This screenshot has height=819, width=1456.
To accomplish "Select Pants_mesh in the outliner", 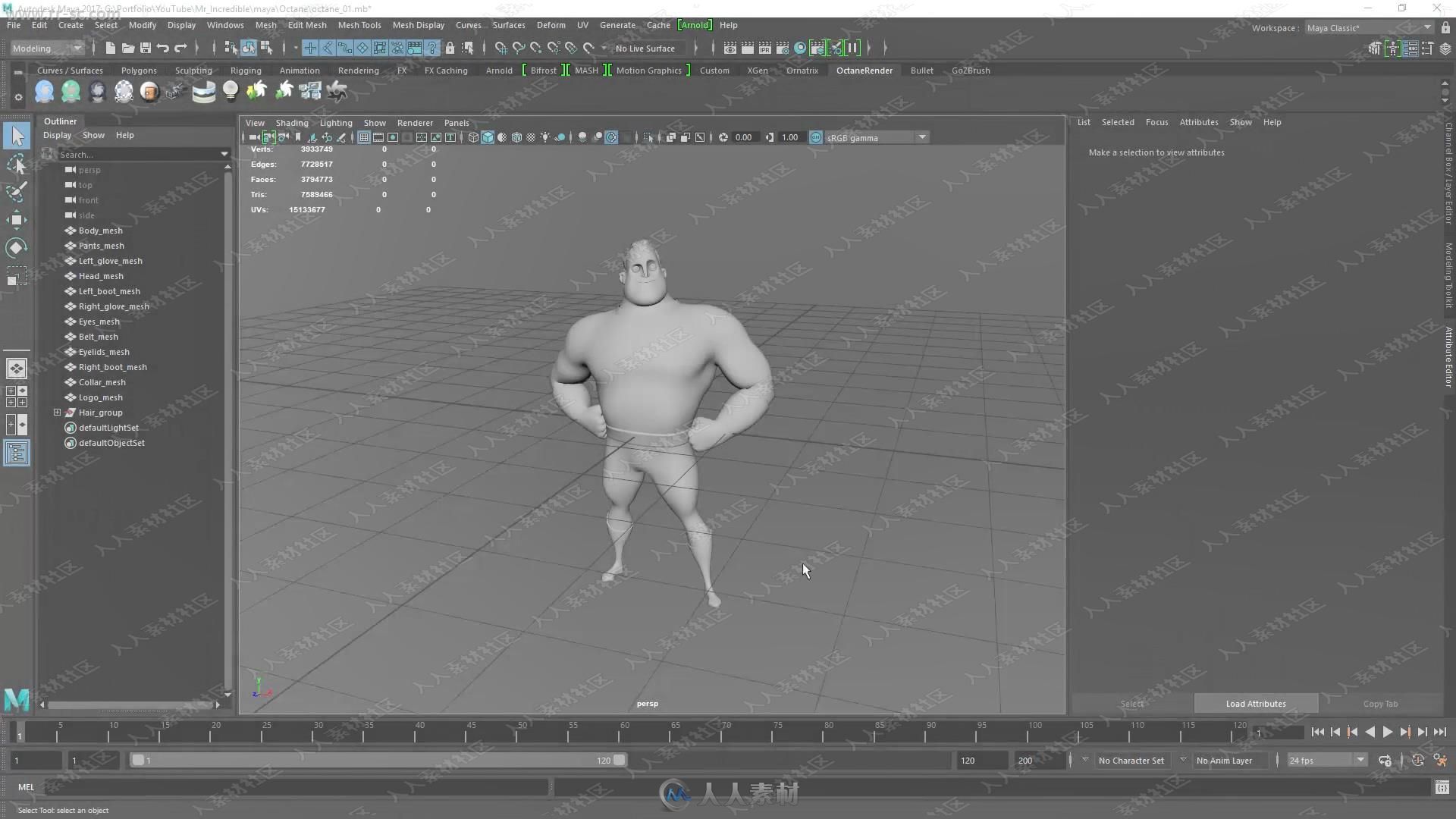I will coord(102,245).
